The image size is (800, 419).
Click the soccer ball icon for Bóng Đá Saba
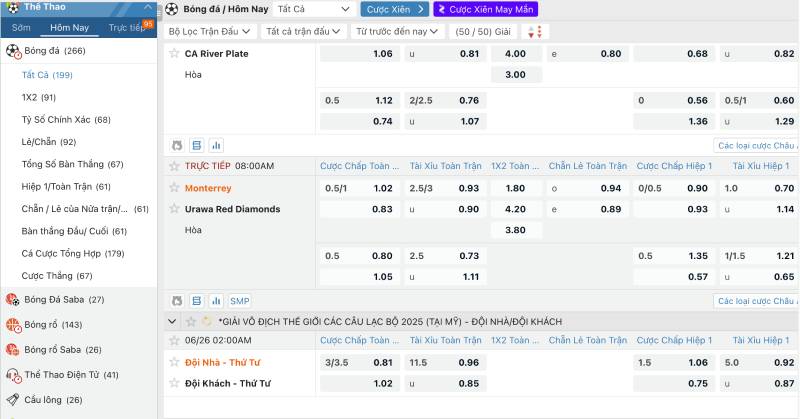(x=13, y=299)
